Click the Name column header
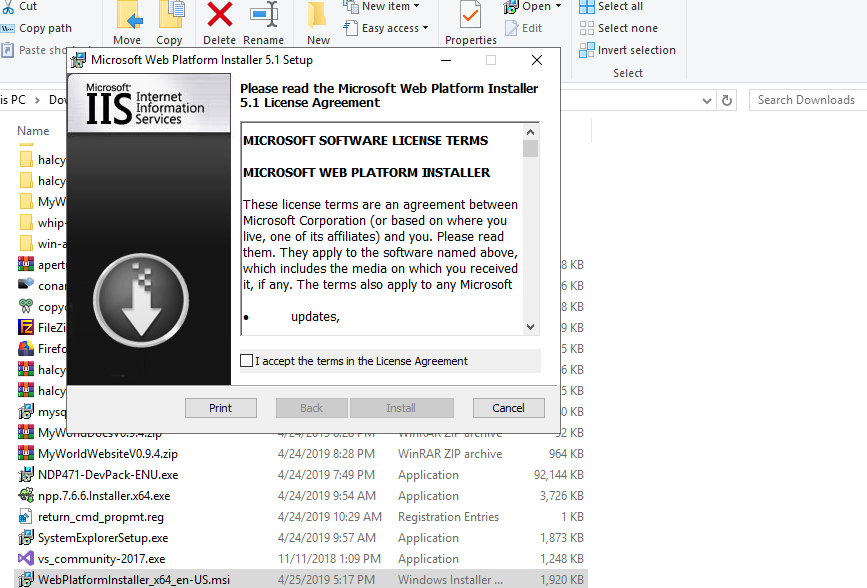Image resolution: width=867 pixels, height=588 pixels. pyautogui.click(x=33, y=131)
